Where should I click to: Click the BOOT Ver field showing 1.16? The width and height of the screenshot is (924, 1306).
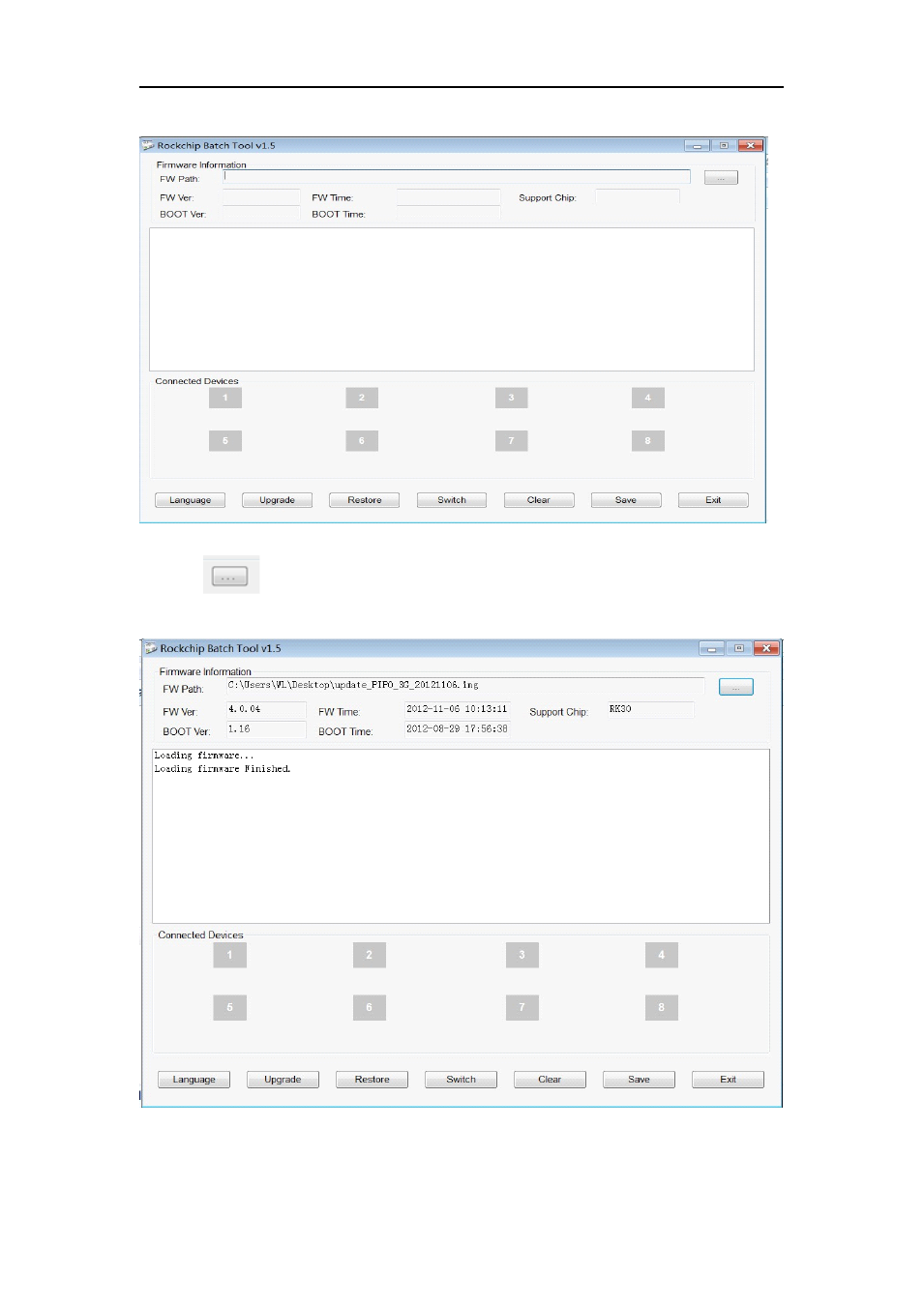pyautogui.click(x=266, y=730)
